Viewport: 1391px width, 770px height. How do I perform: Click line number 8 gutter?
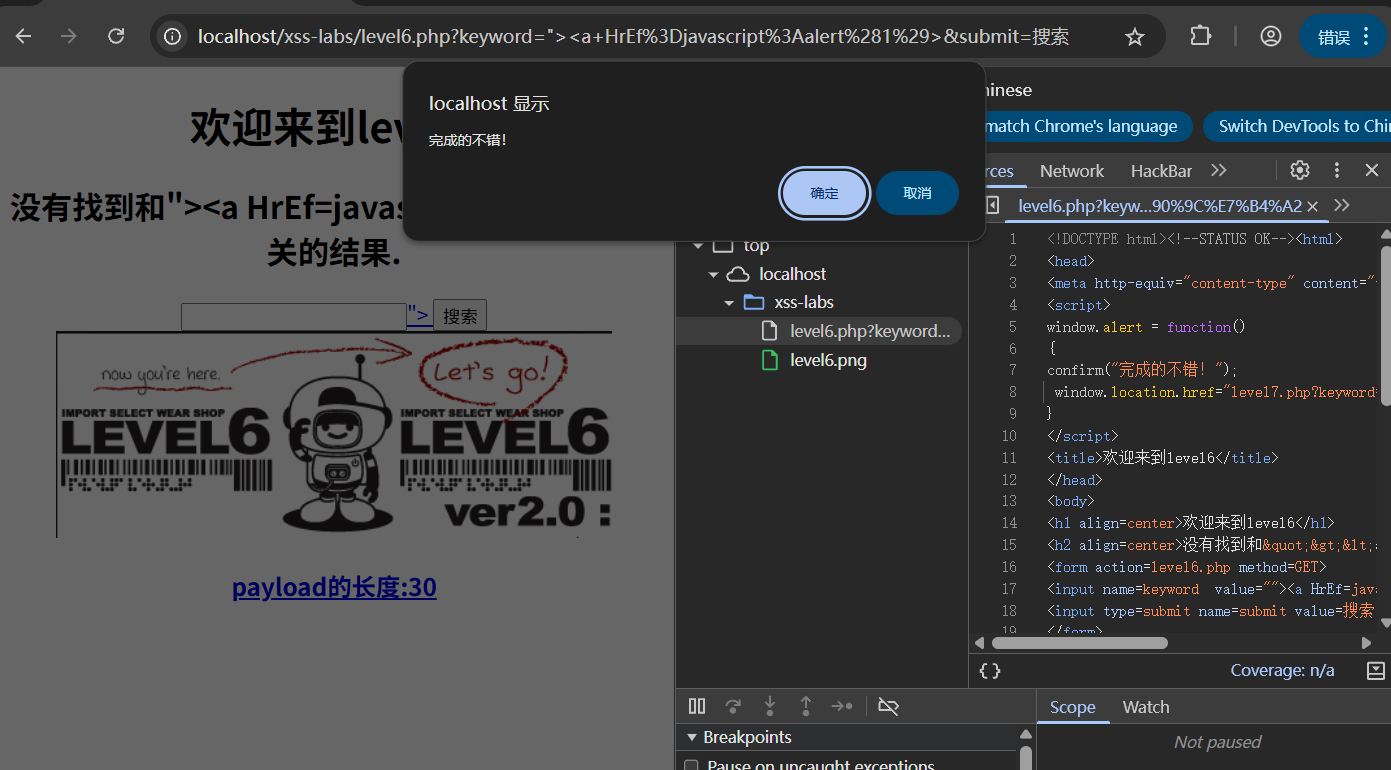1012,392
